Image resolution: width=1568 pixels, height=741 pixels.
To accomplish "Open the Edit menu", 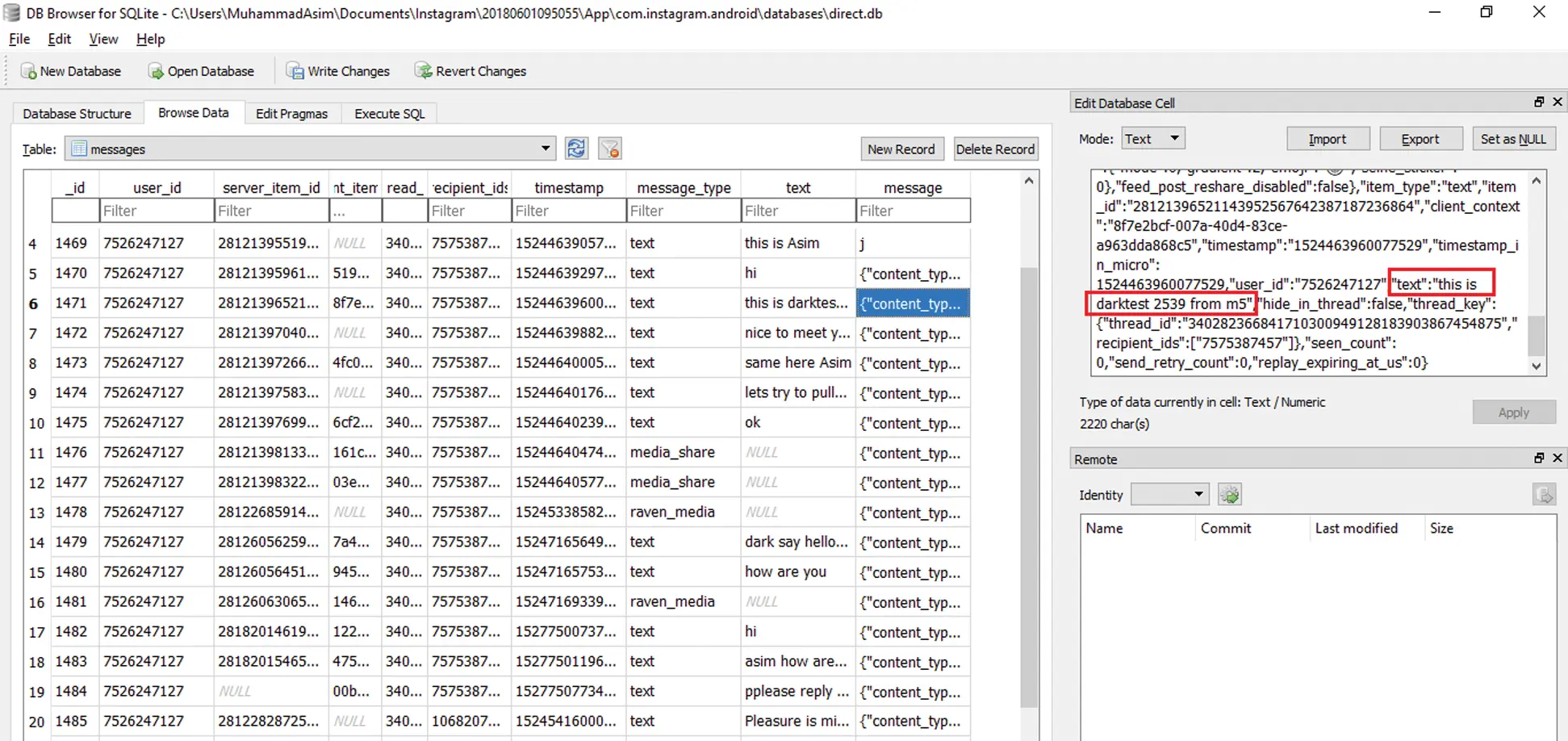I will (59, 39).
